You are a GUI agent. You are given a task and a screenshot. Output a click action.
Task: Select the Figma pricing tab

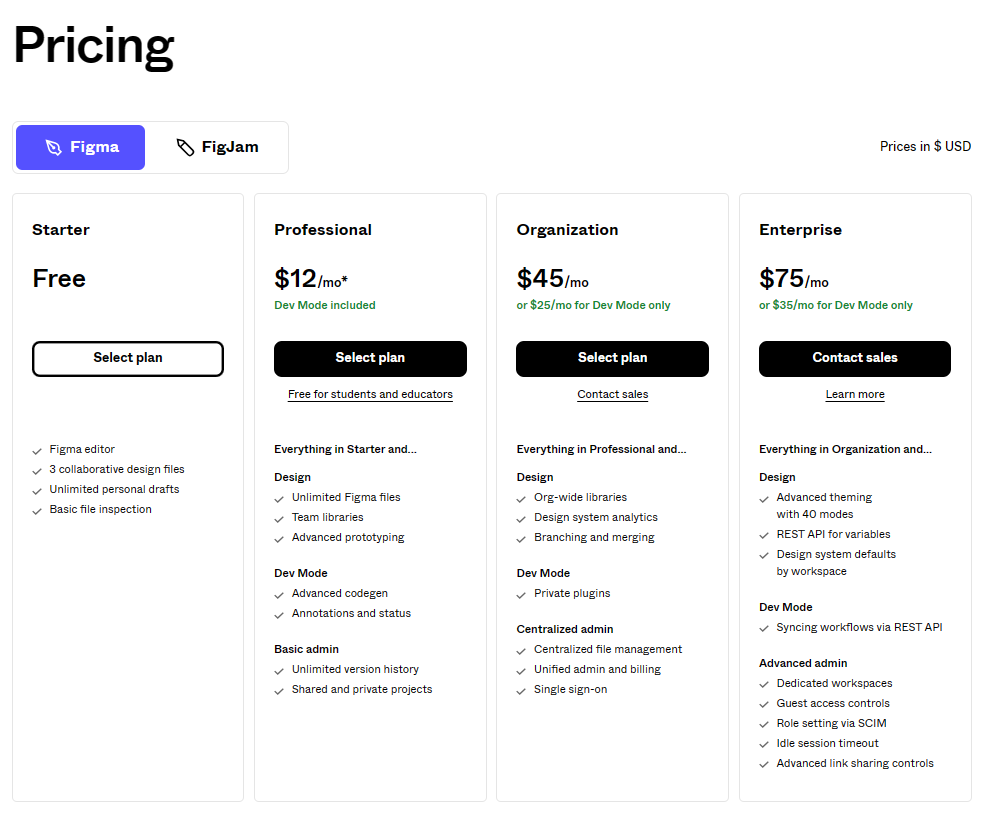81,147
